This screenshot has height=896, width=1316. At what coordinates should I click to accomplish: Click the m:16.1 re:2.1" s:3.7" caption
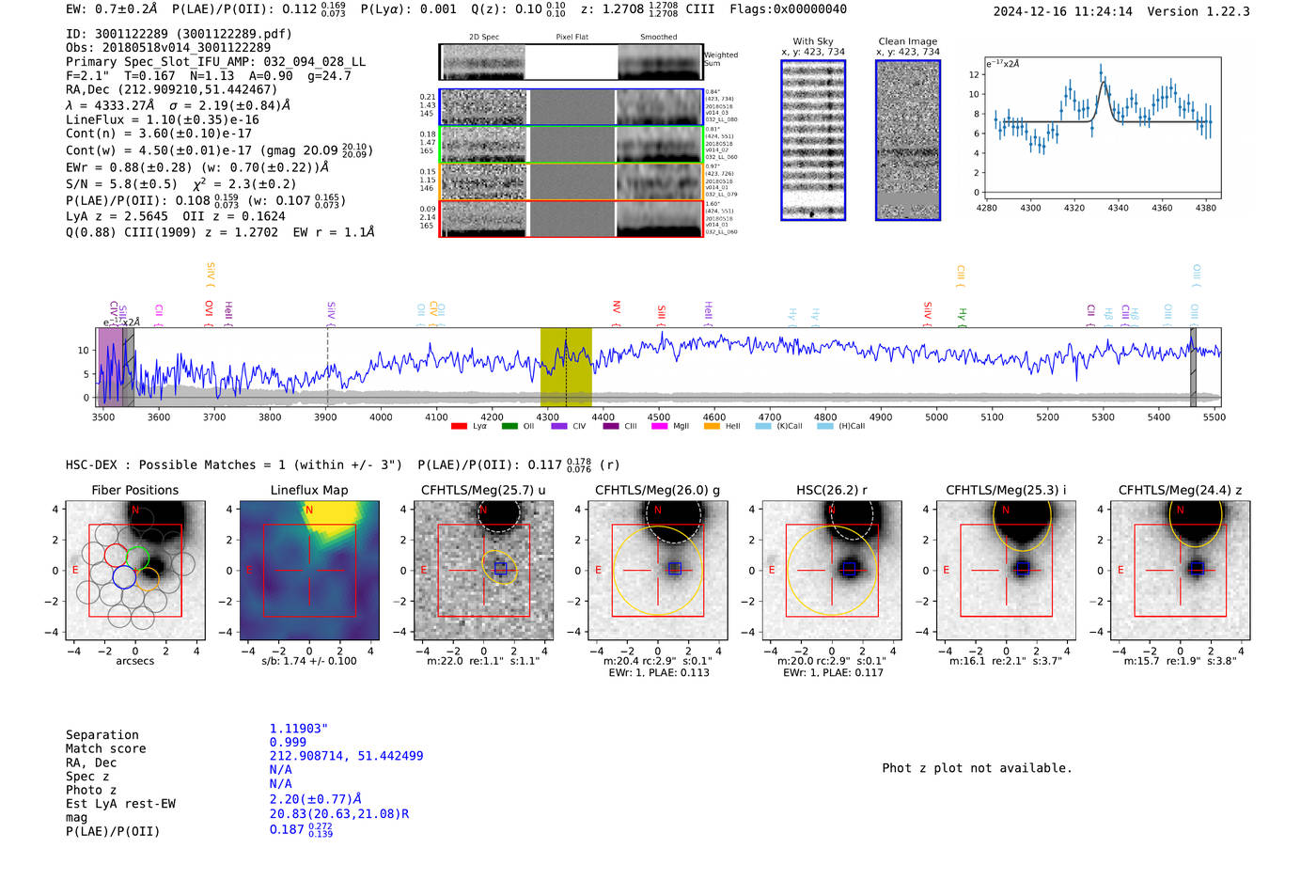tap(1006, 661)
